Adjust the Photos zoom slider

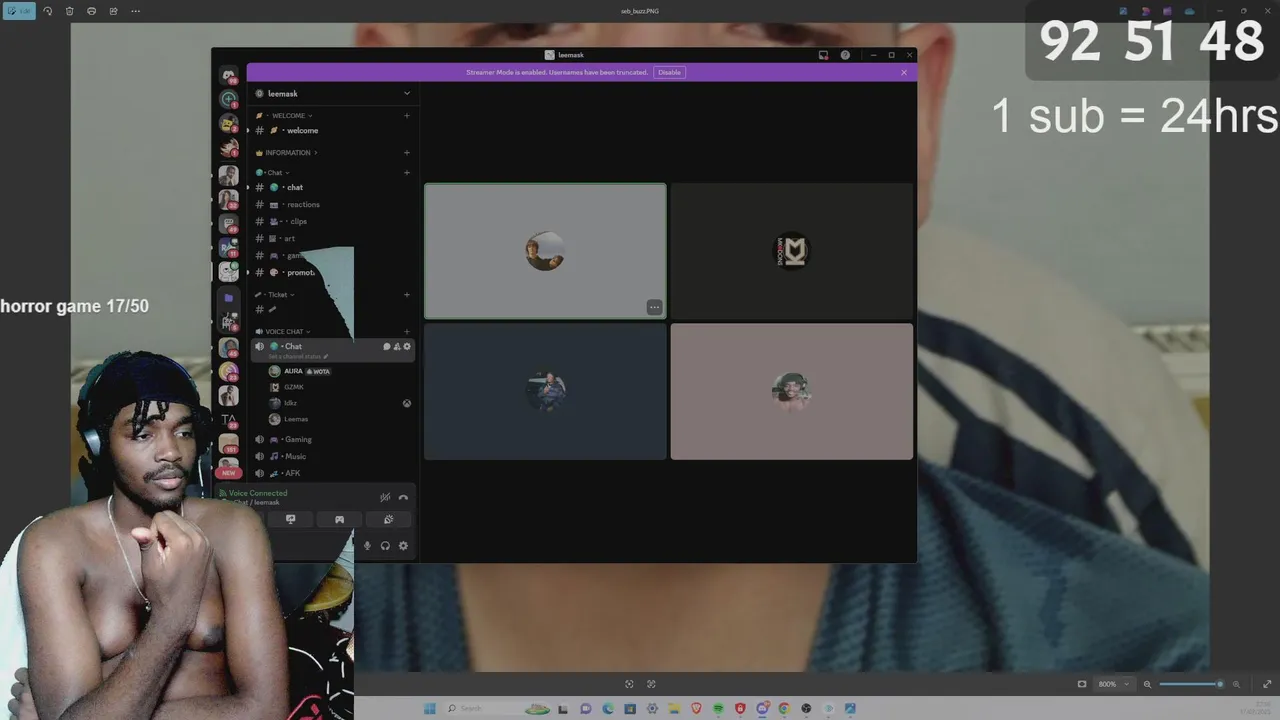tap(1190, 684)
